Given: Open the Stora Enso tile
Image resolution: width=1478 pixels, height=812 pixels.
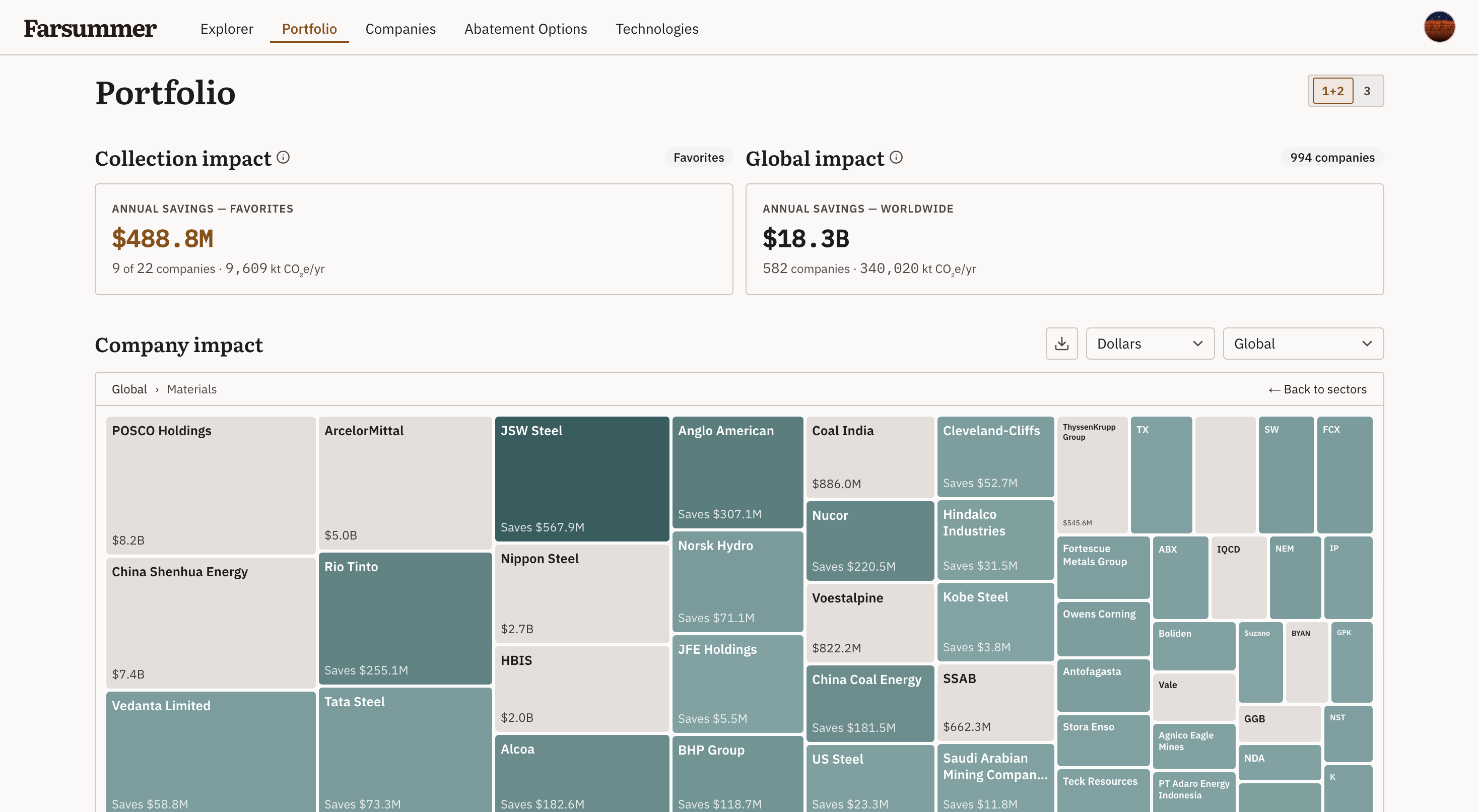Looking at the screenshot, I should pyautogui.click(x=1103, y=739).
